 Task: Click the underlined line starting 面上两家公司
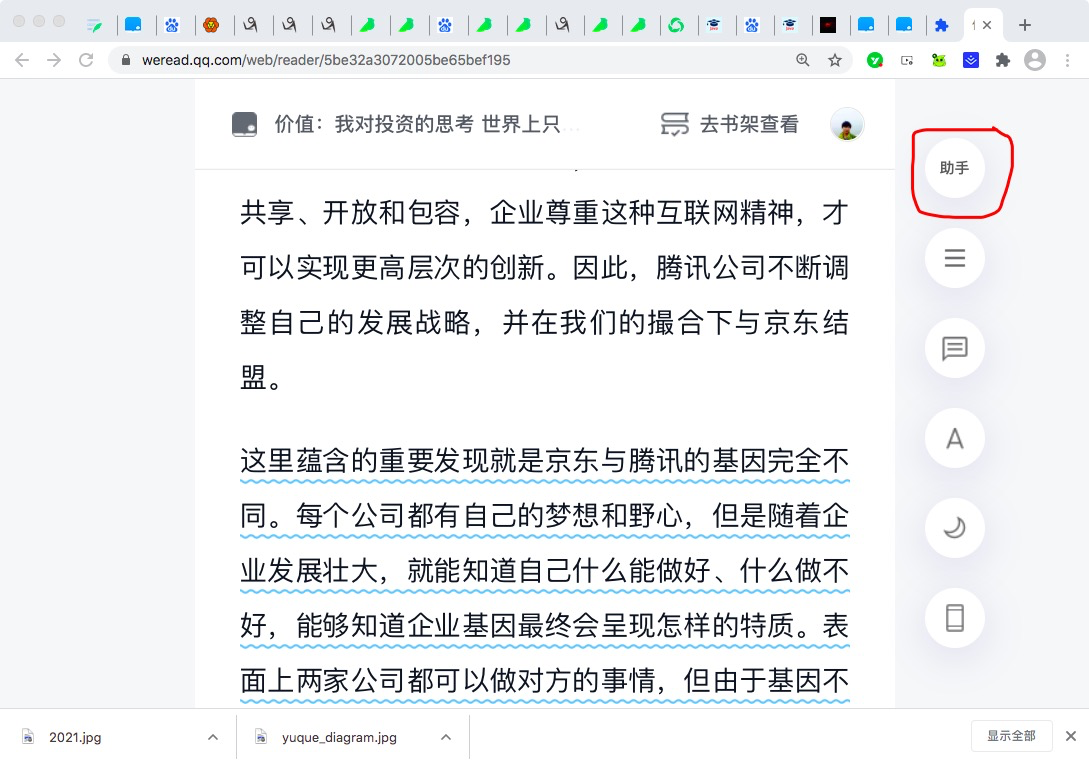544,681
